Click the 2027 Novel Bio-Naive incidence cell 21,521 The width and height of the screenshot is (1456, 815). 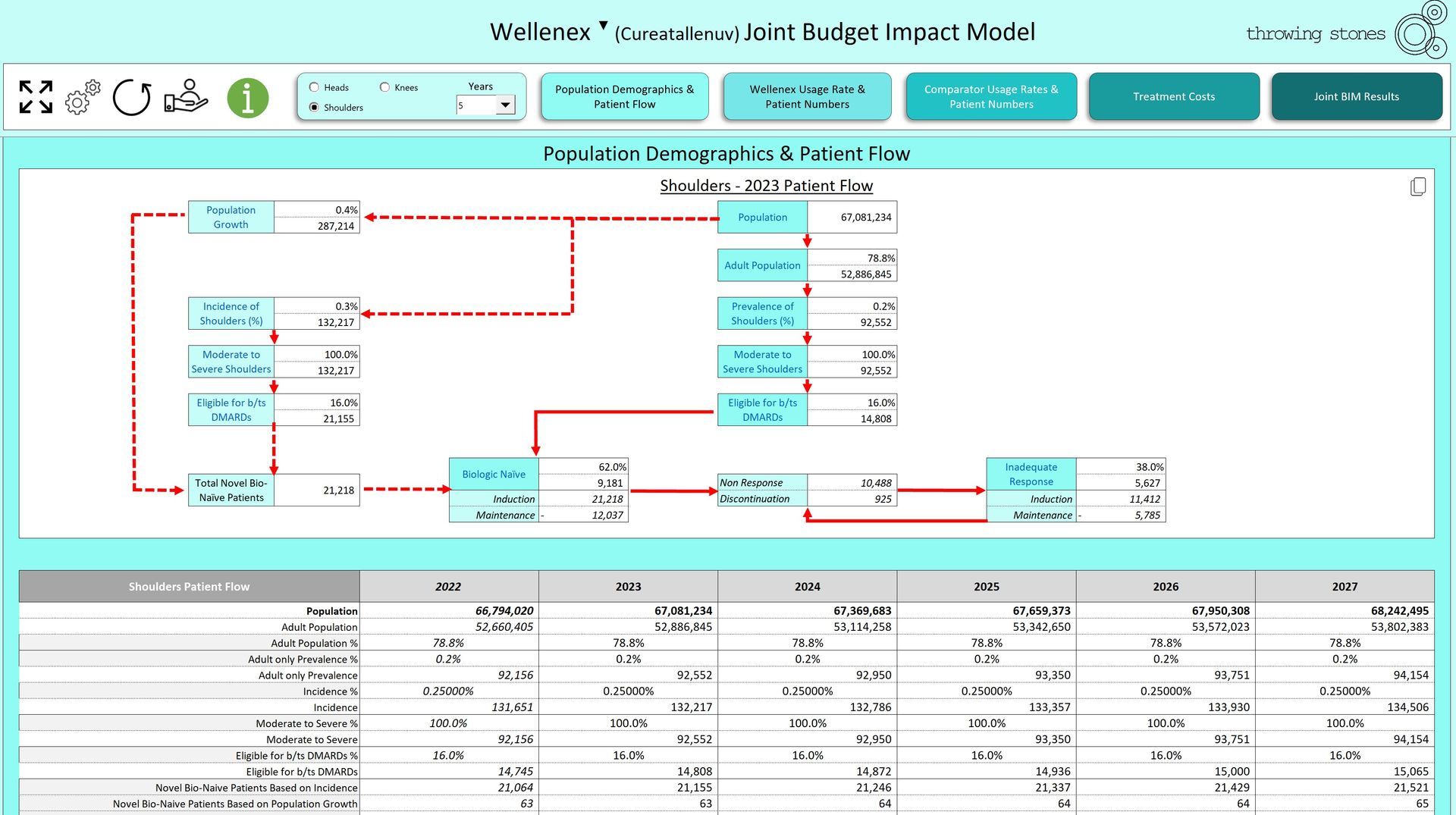point(1345,788)
